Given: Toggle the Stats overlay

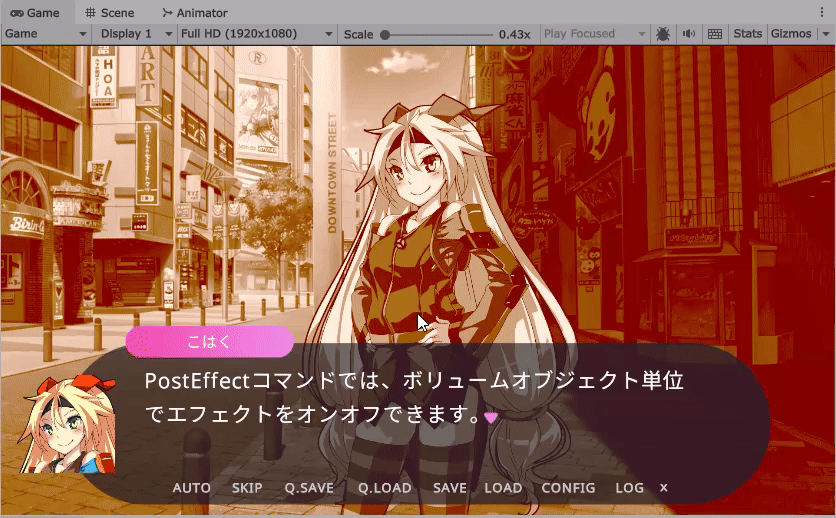Looking at the screenshot, I should coord(747,34).
